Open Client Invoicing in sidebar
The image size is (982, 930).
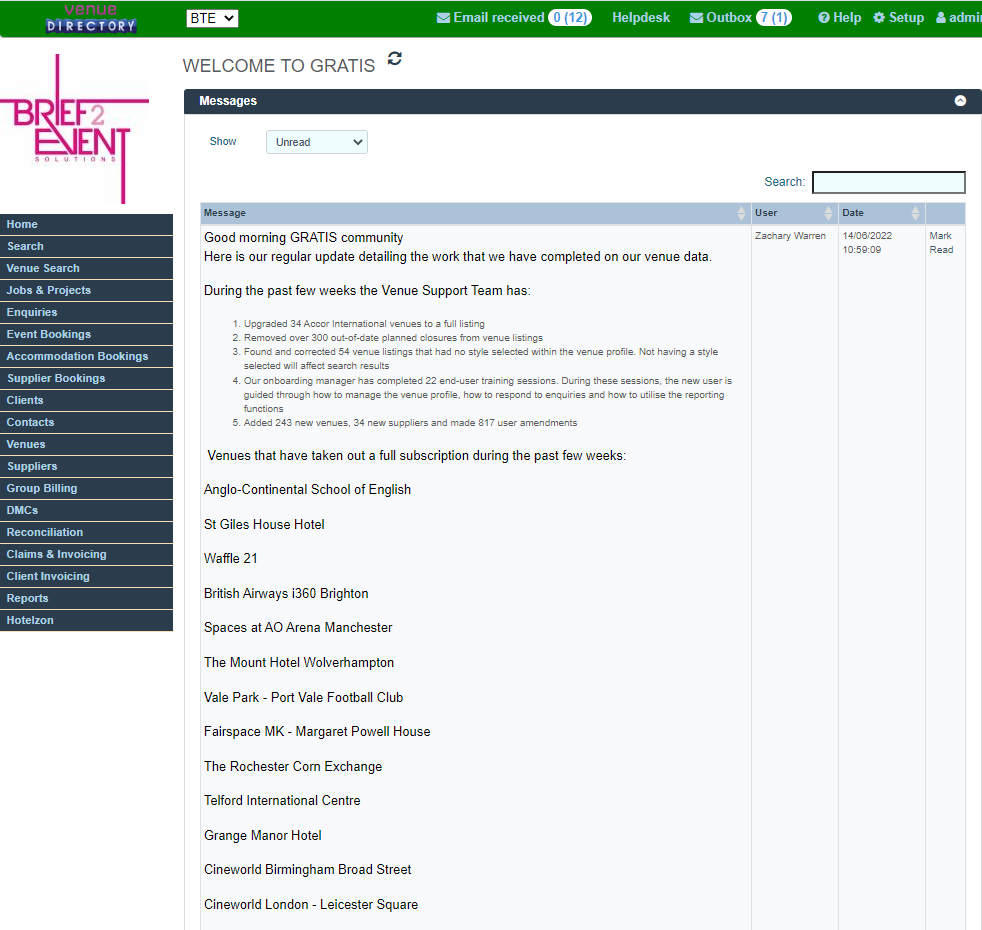[86, 576]
